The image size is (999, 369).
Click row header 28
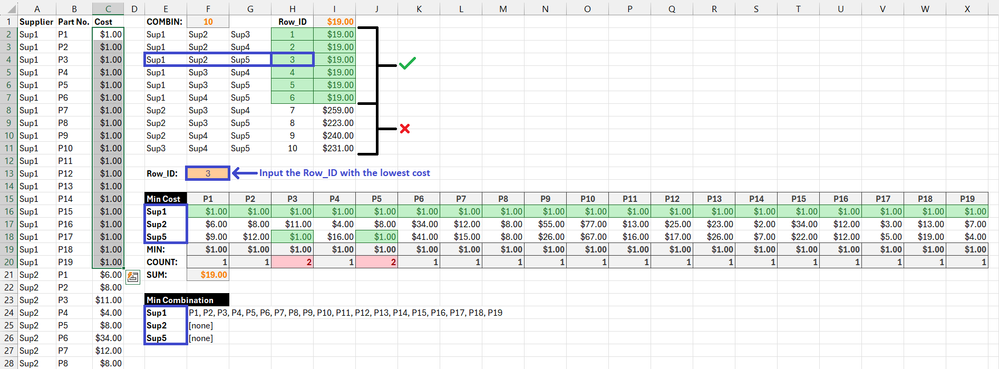pos(9,363)
